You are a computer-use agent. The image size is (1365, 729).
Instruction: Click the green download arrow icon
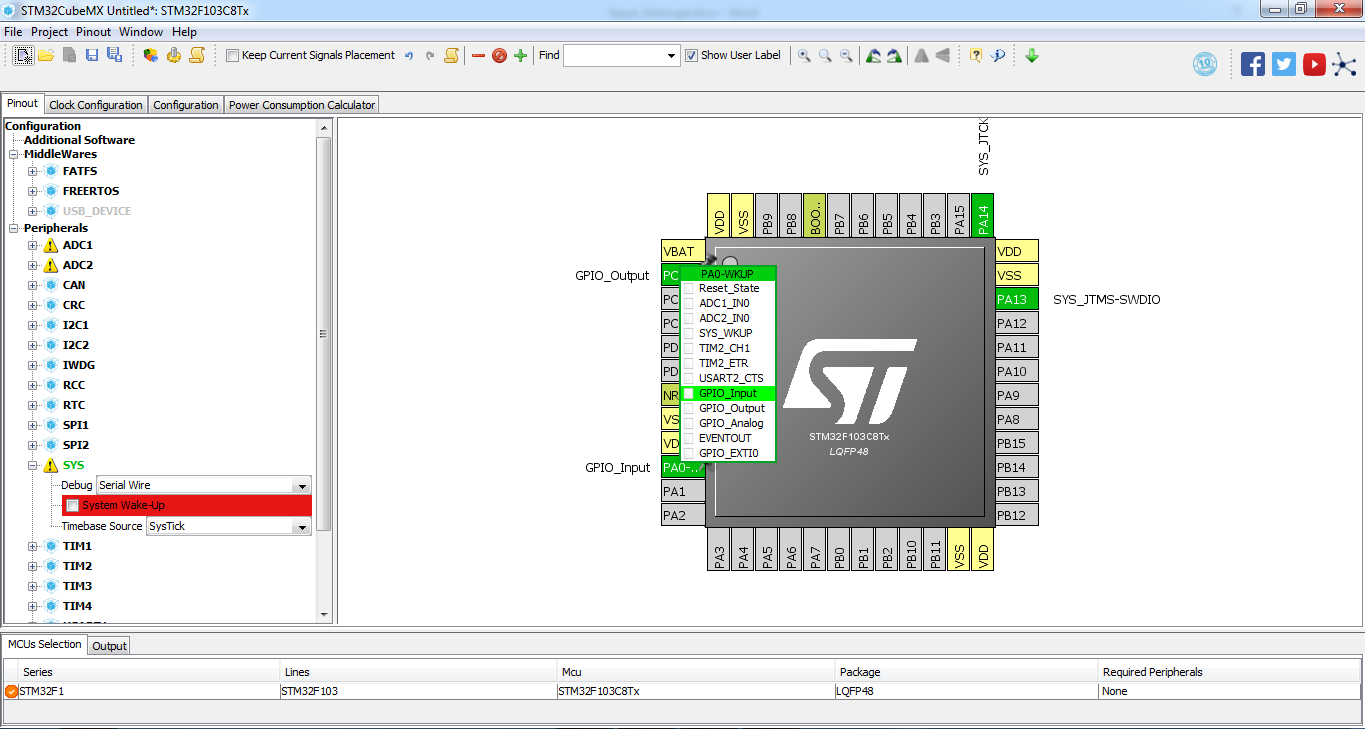(1032, 55)
